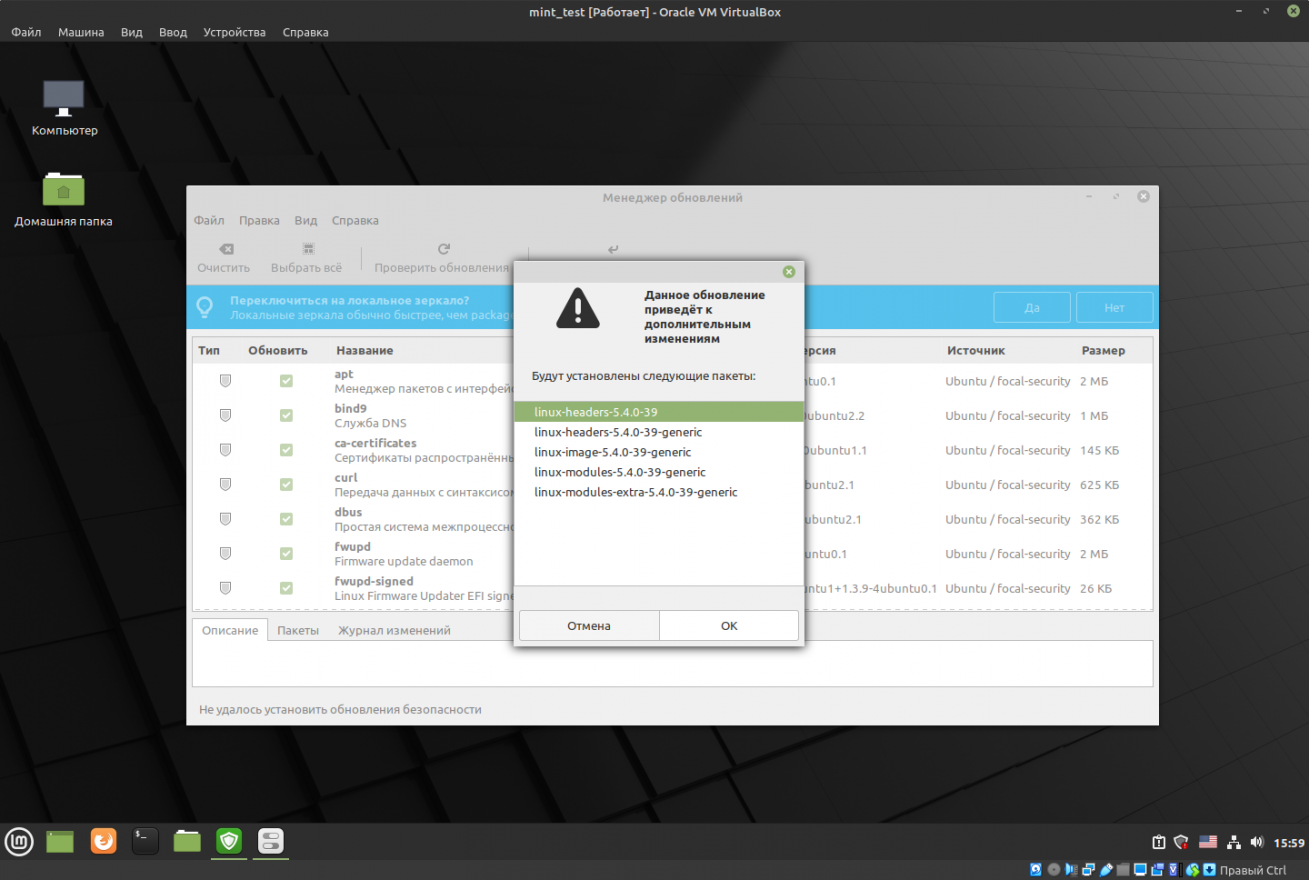1309x880 pixels.
Task: Click the lightbulb icon in the mirror banner
Action: (205, 307)
